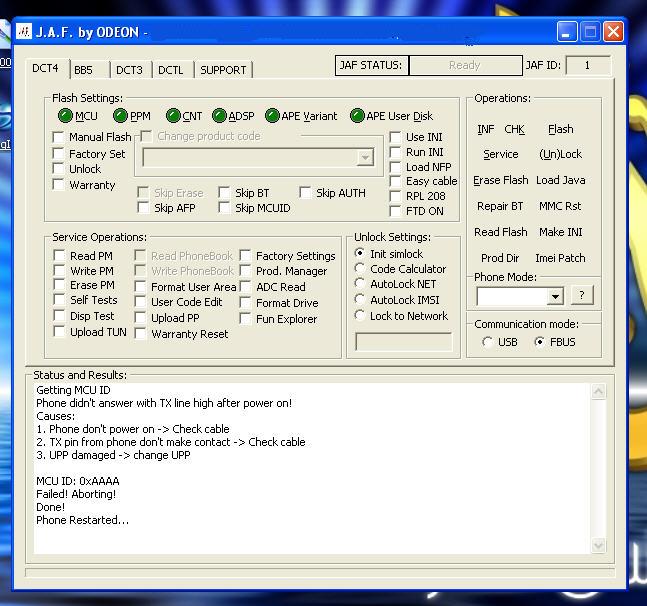647x606 pixels.
Task: Check the ADC Read option
Action: pyautogui.click(x=245, y=286)
